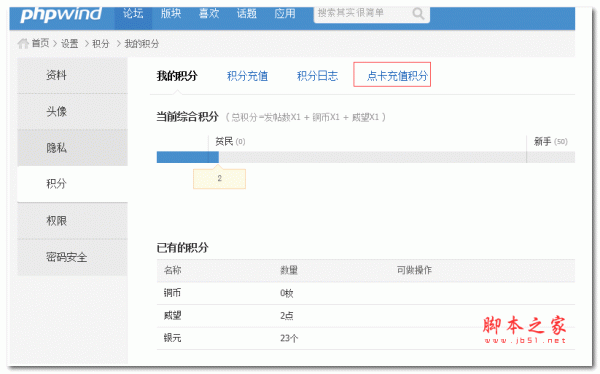Viewport: 600px width, 374px height.
Task: Click the search input field
Action: pyautogui.click(x=362, y=14)
